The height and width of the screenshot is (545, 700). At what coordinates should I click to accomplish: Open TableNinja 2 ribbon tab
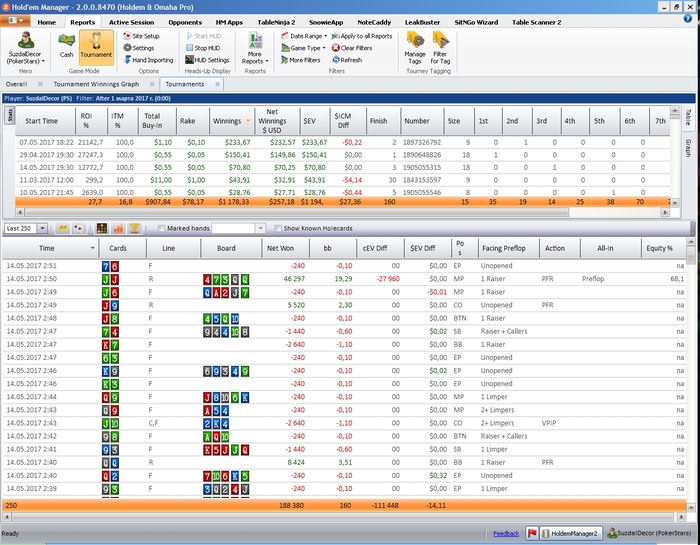click(x=276, y=22)
